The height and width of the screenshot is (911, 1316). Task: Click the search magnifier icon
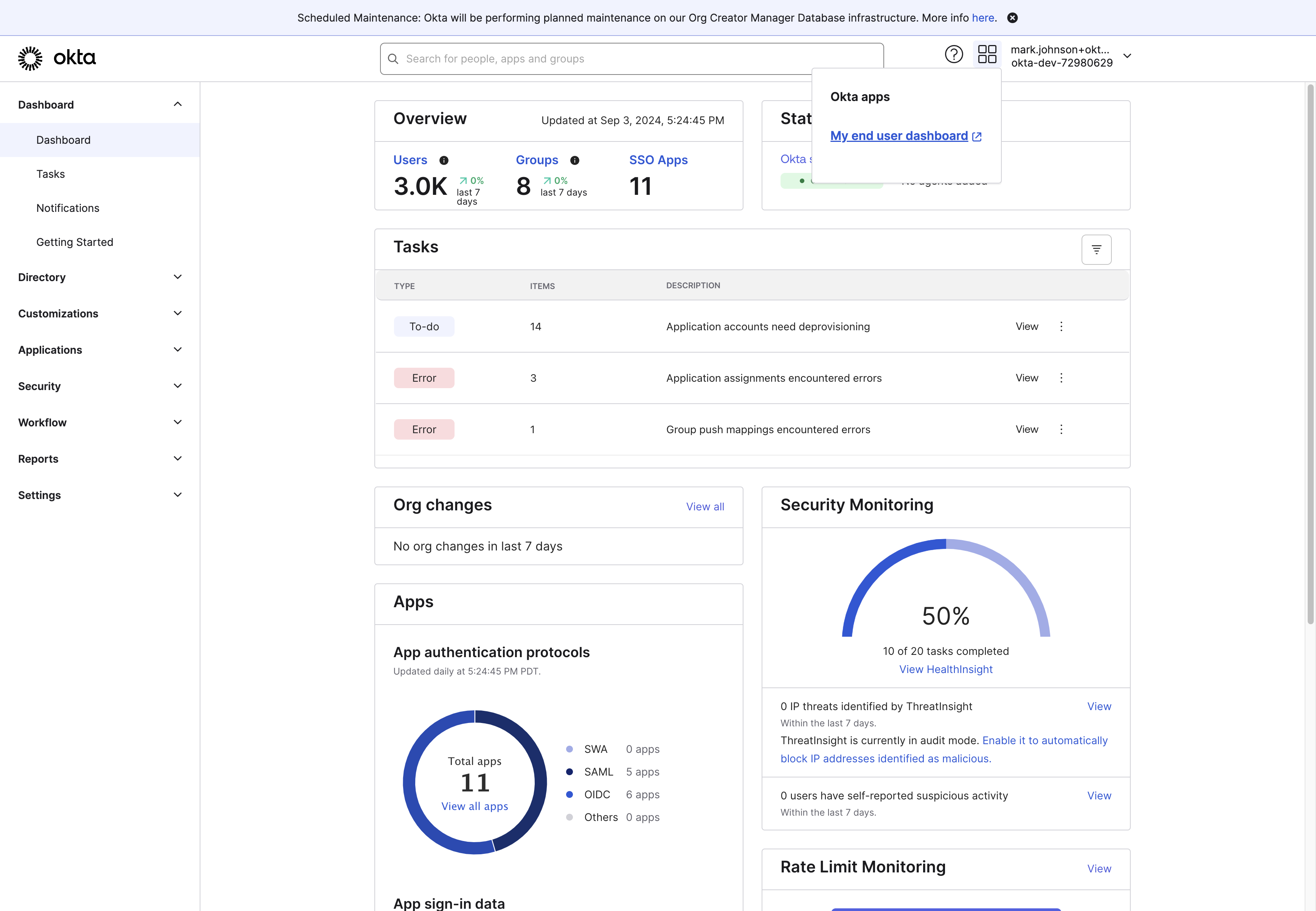pos(393,59)
